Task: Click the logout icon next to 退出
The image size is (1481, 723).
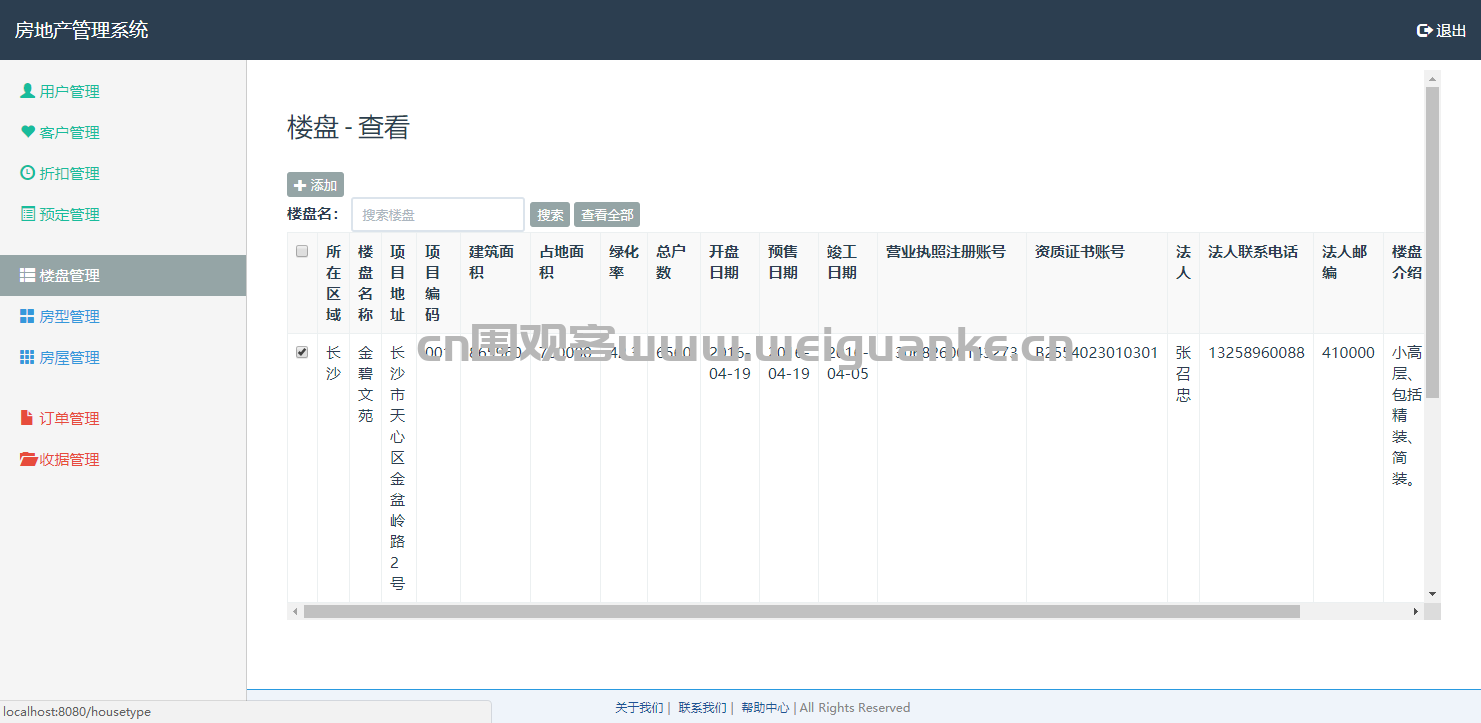Action: tap(1425, 31)
